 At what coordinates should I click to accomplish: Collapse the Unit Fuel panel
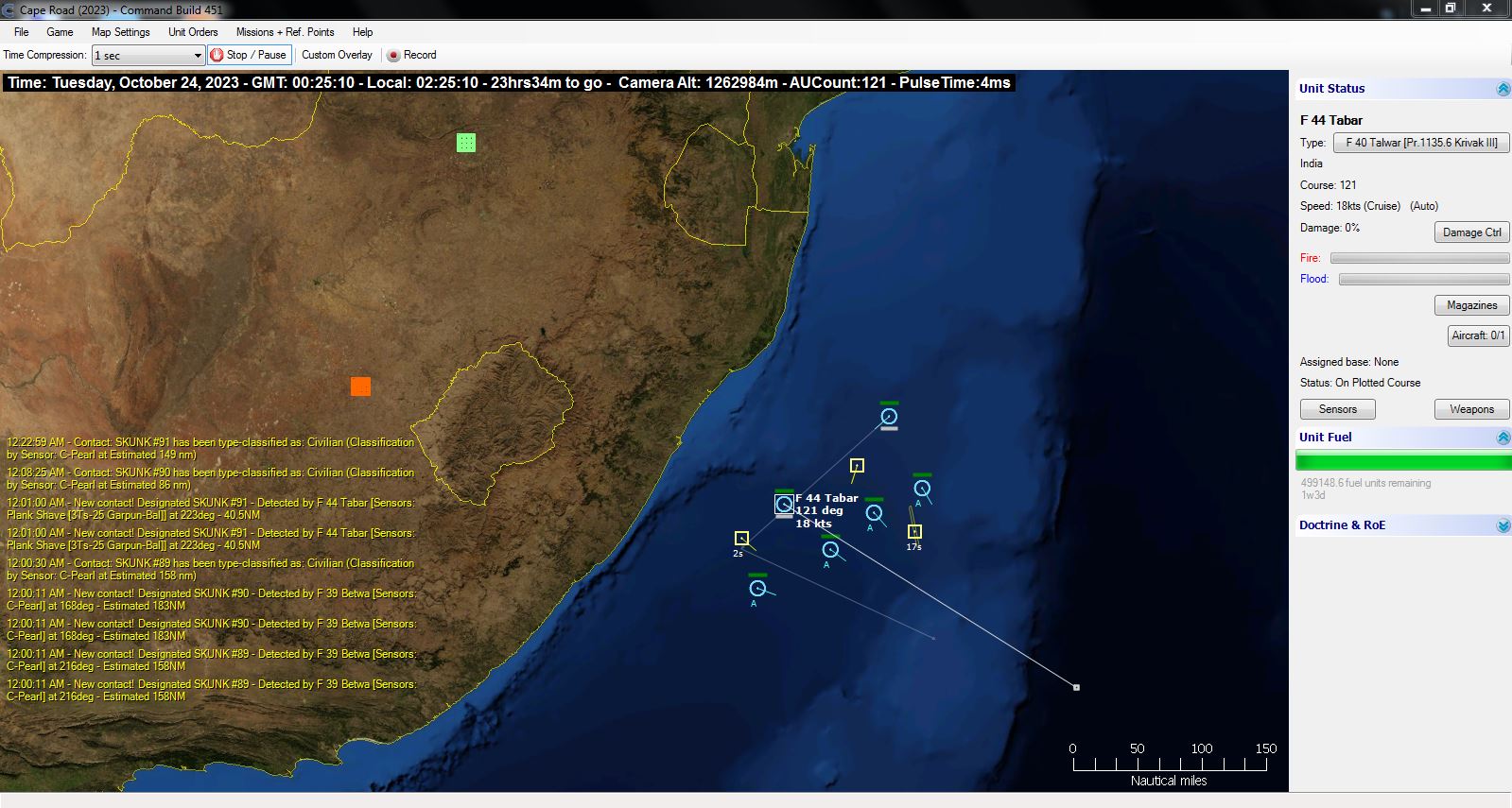pyautogui.click(x=1503, y=438)
